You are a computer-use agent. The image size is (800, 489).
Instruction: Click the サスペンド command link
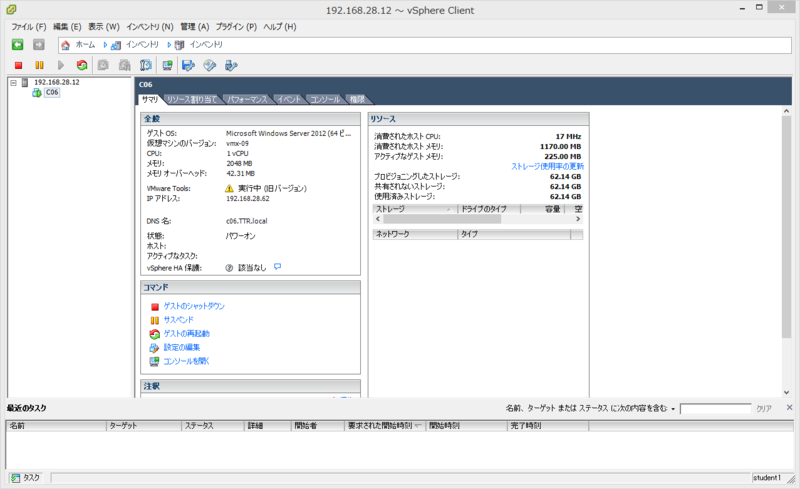click(179, 320)
